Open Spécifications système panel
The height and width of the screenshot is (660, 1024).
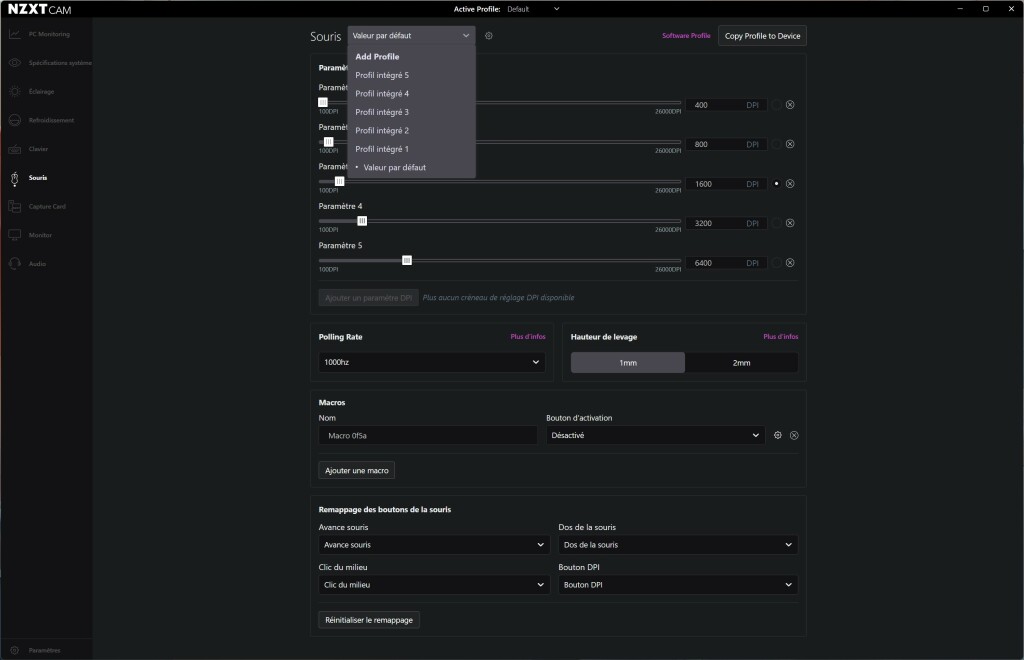click(x=50, y=62)
